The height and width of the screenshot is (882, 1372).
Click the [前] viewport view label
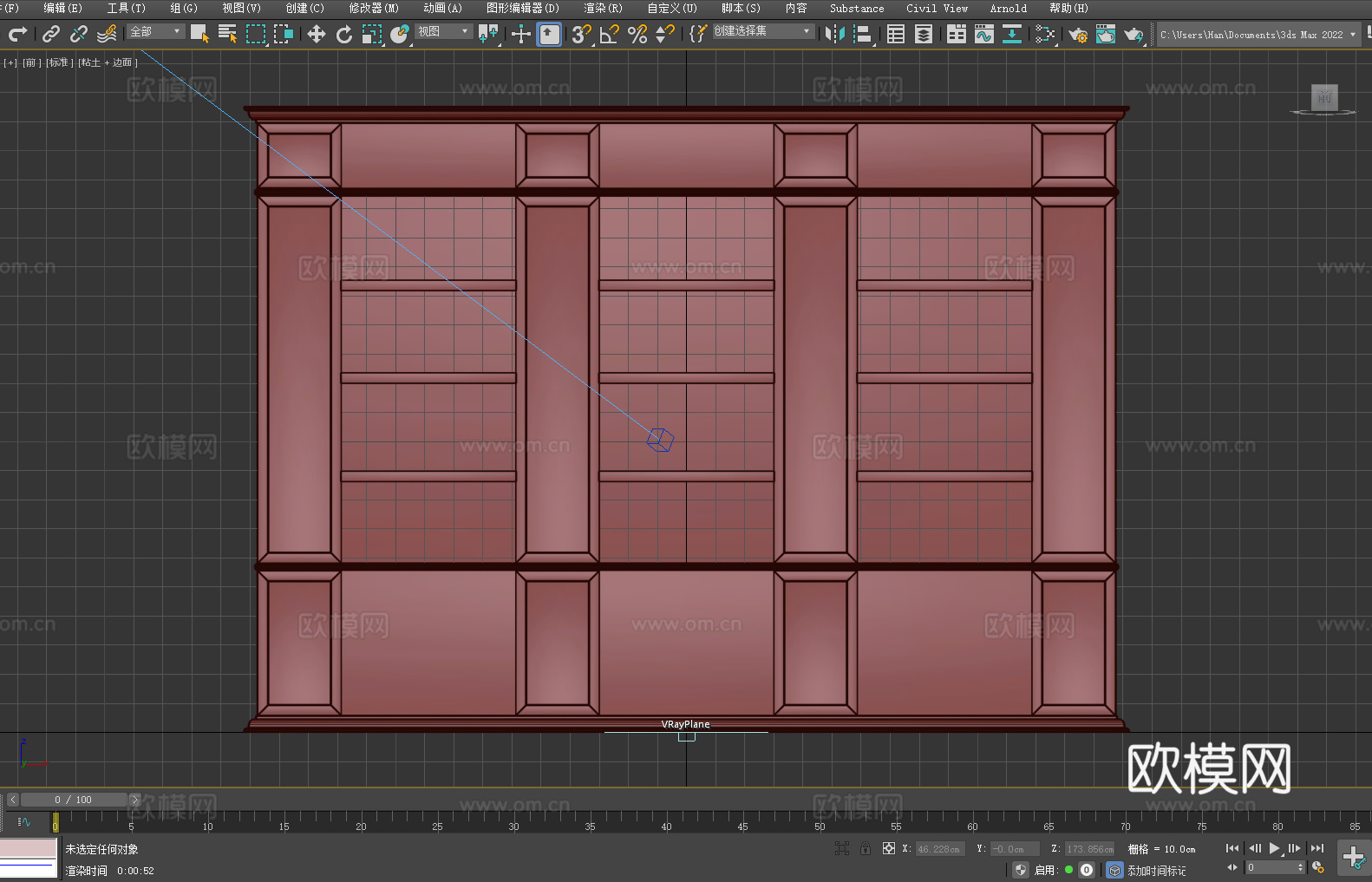31,62
